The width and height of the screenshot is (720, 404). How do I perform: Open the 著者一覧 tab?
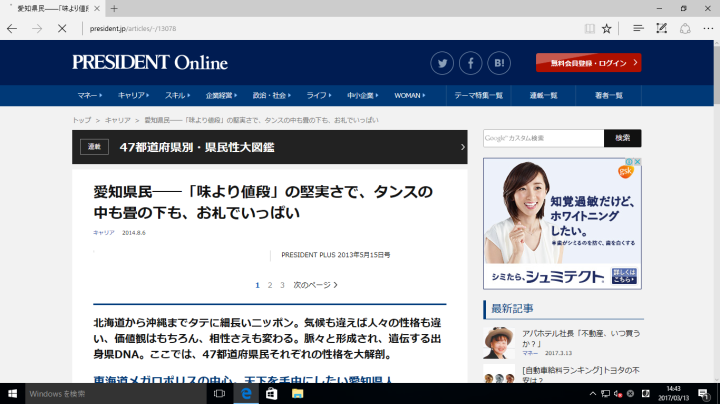[608, 95]
